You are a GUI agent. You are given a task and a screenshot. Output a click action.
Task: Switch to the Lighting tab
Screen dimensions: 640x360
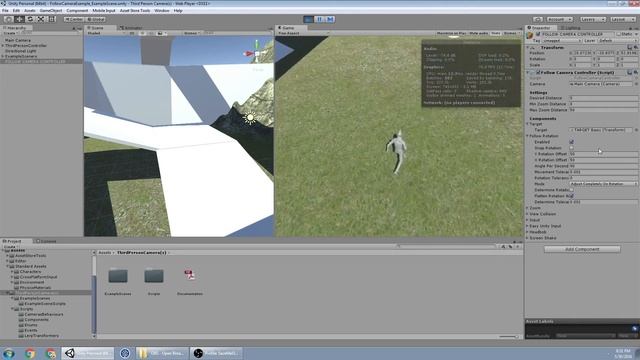[x=571, y=28]
